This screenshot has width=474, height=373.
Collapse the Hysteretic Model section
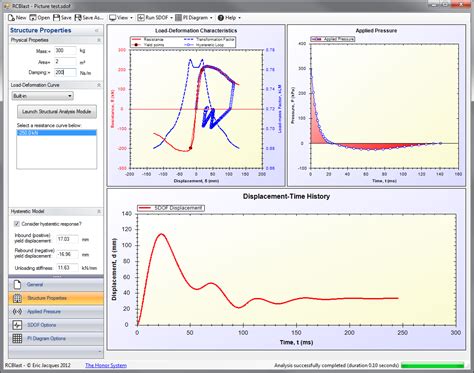[99, 211]
